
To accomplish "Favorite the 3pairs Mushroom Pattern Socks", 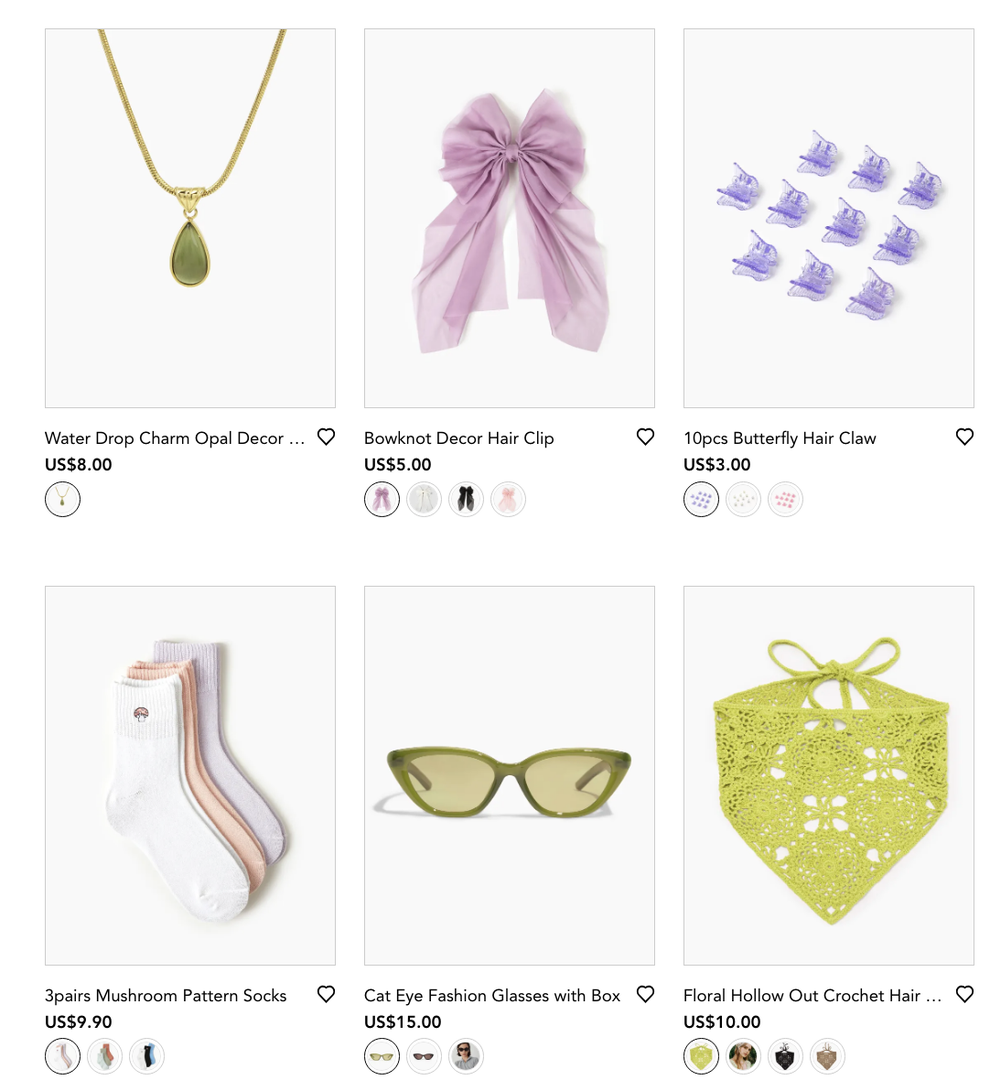I will 326,994.
